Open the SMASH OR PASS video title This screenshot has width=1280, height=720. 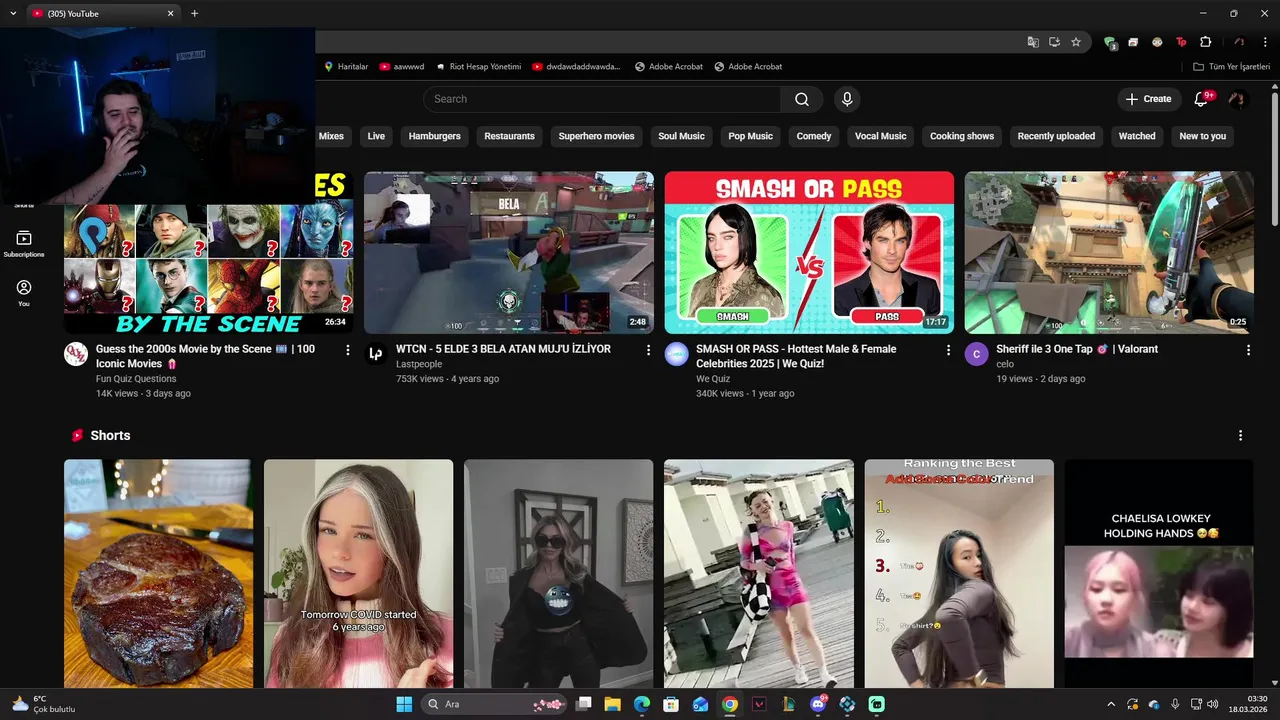pos(796,356)
